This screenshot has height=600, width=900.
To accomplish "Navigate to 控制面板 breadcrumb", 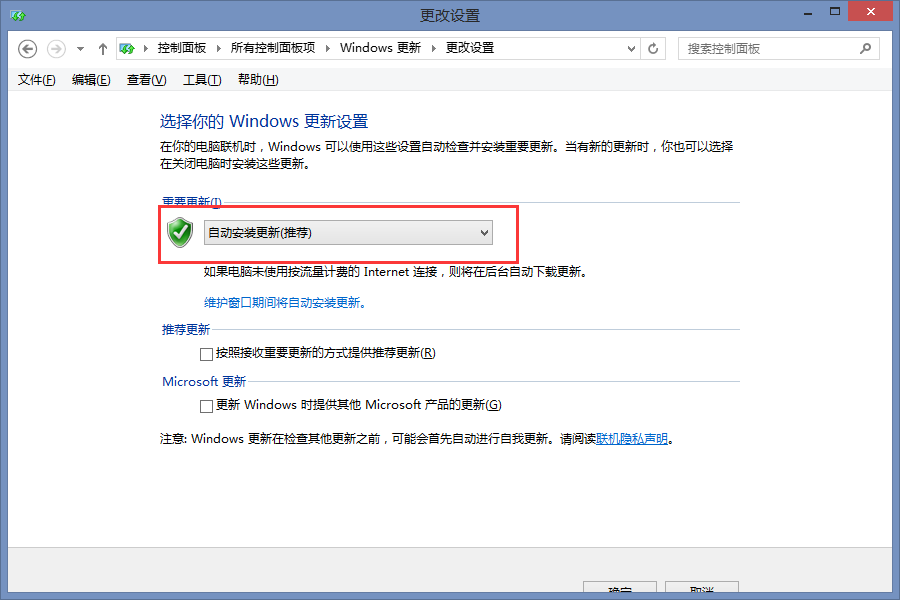I will (x=182, y=48).
